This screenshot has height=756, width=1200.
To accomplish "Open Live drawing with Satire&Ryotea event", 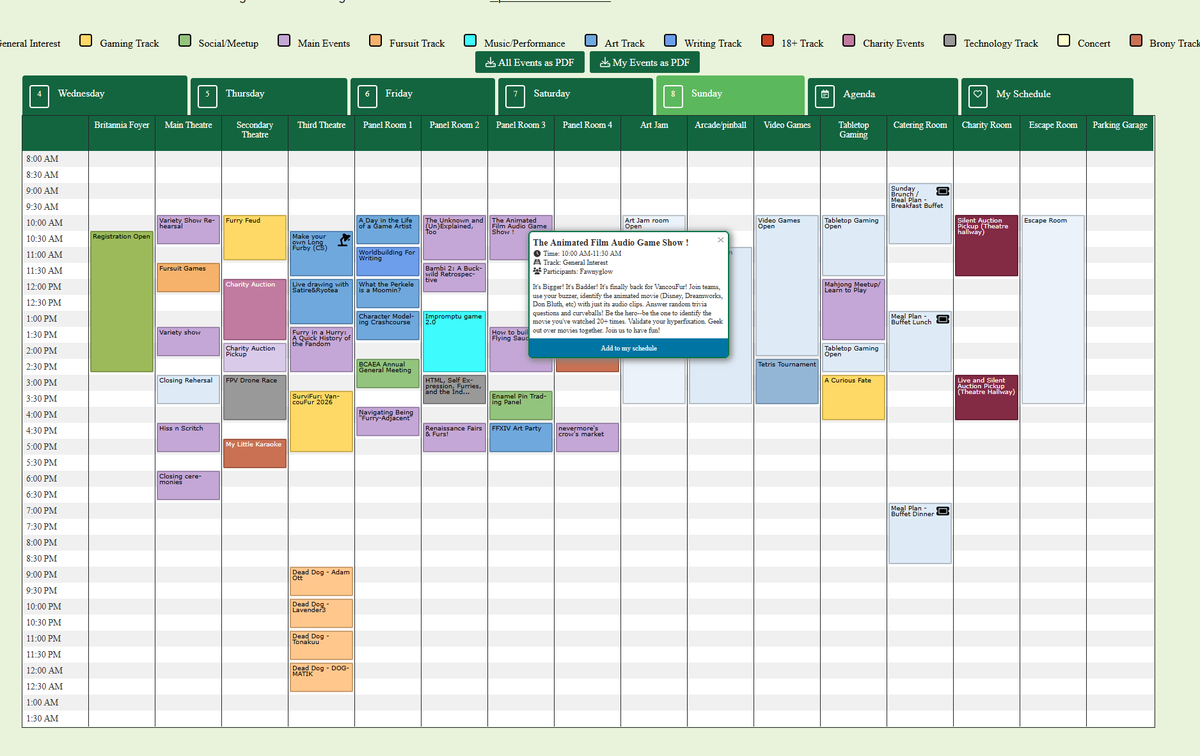I will click(x=321, y=301).
